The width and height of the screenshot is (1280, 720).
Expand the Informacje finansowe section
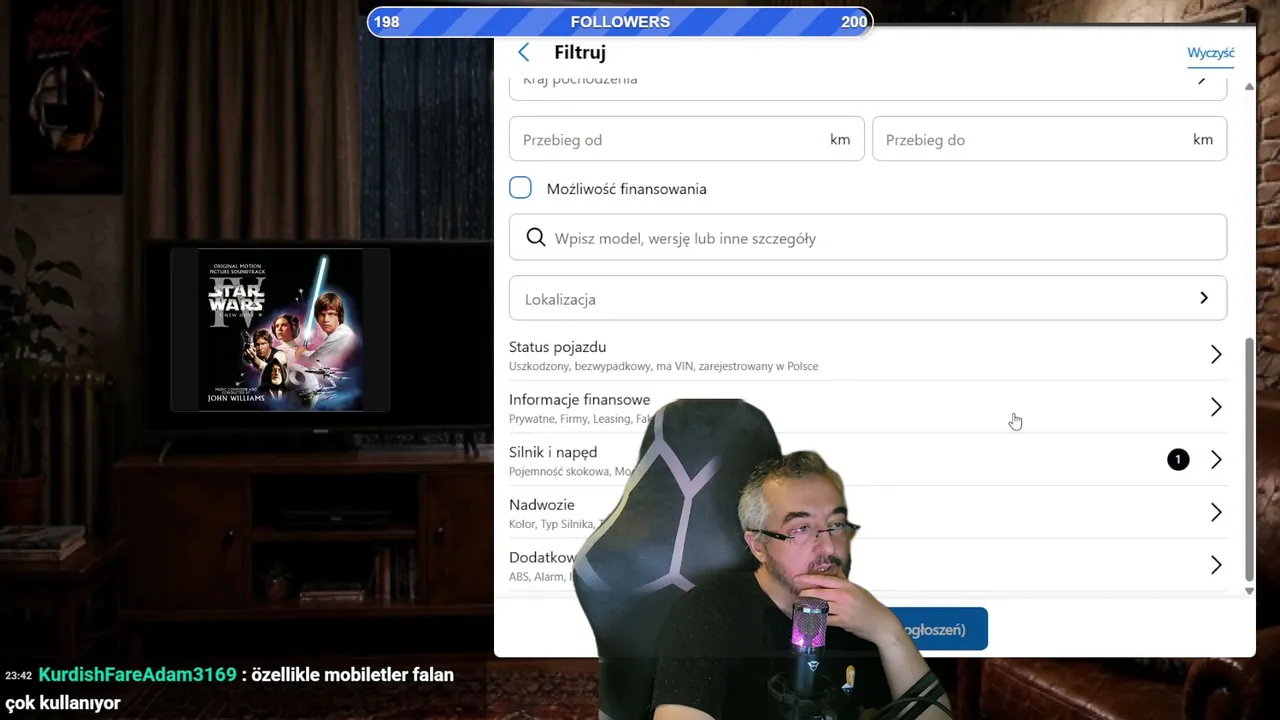coord(867,408)
